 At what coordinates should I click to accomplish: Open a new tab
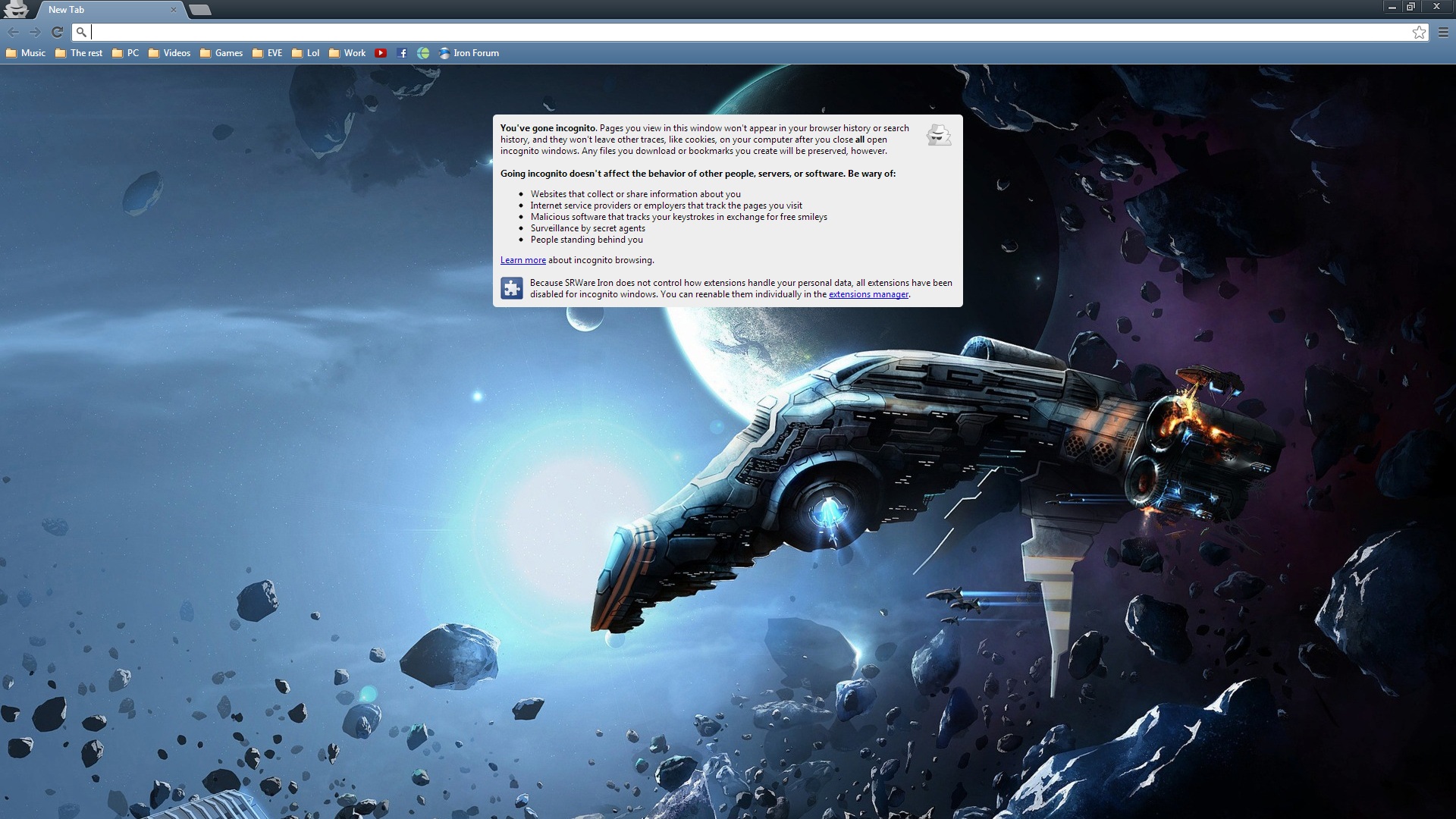click(x=199, y=10)
